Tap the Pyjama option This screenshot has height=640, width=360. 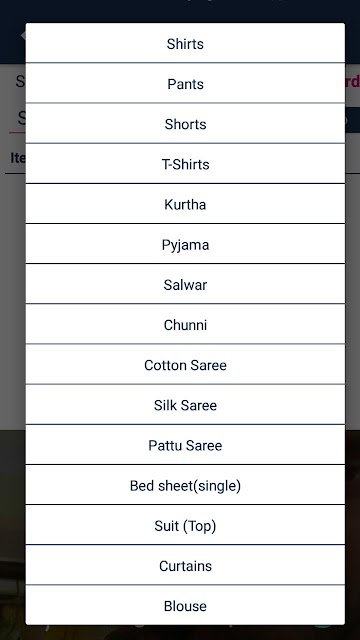pos(185,244)
